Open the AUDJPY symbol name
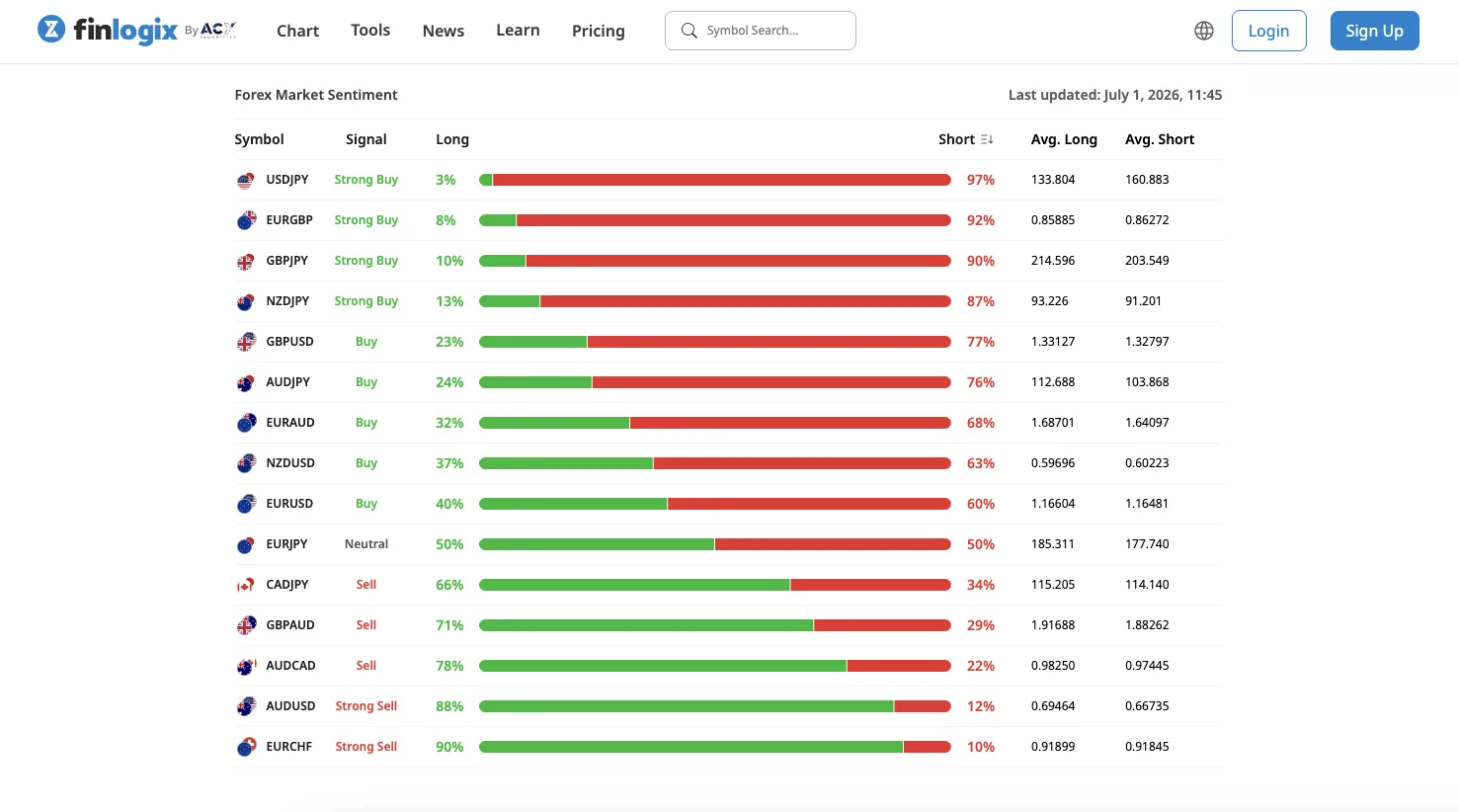Screen dimensions: 1459x812 point(288,382)
